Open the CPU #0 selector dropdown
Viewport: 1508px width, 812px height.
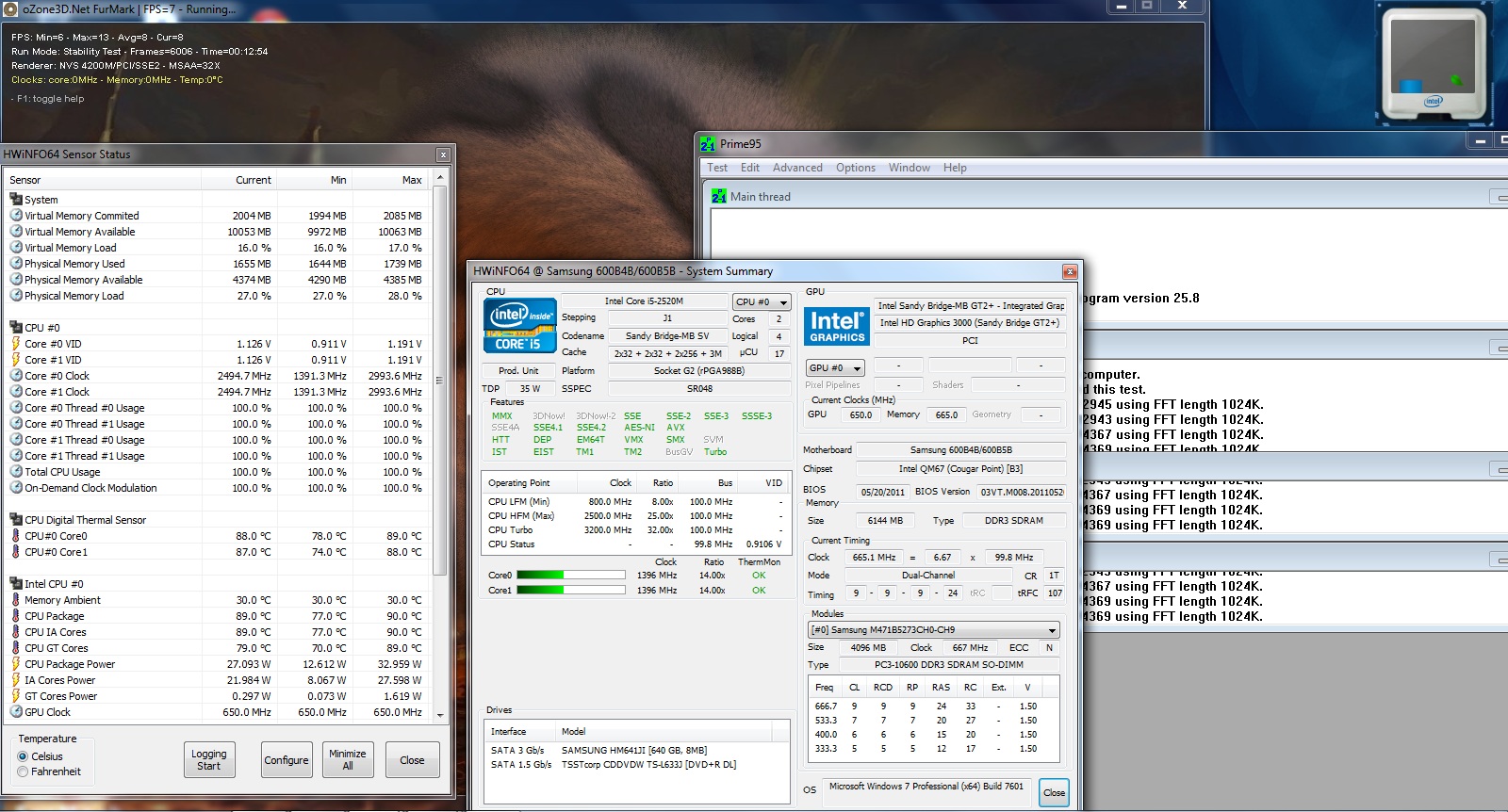coord(762,302)
